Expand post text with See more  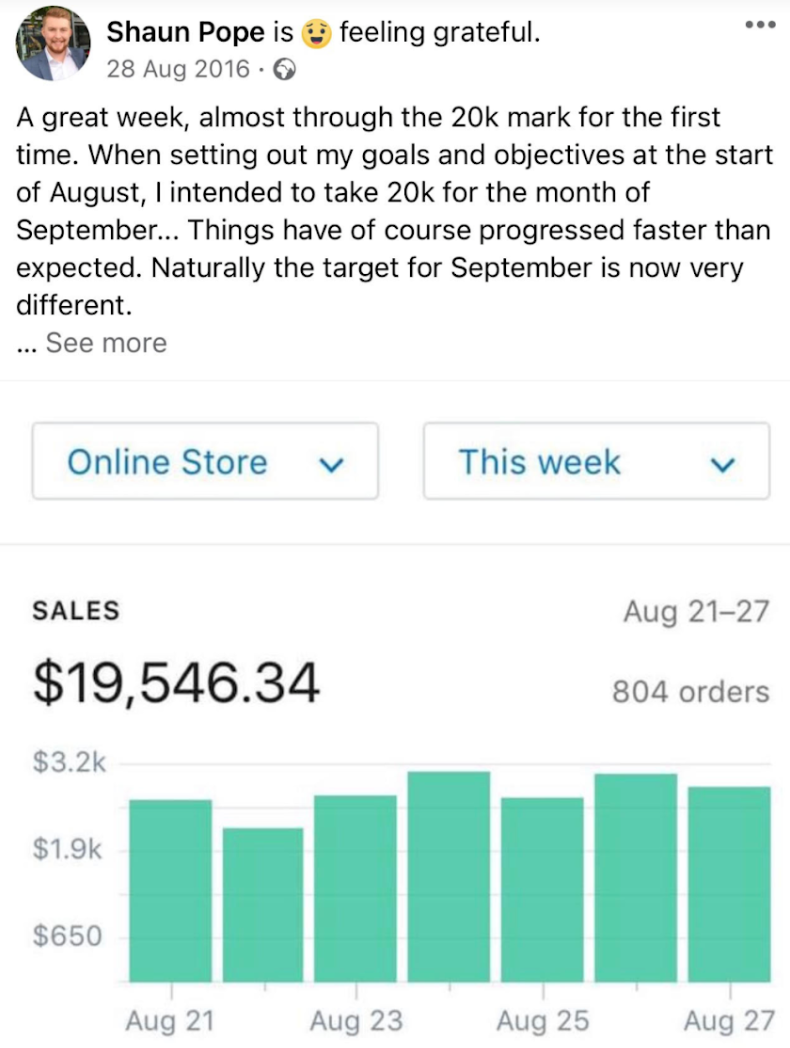[106, 343]
